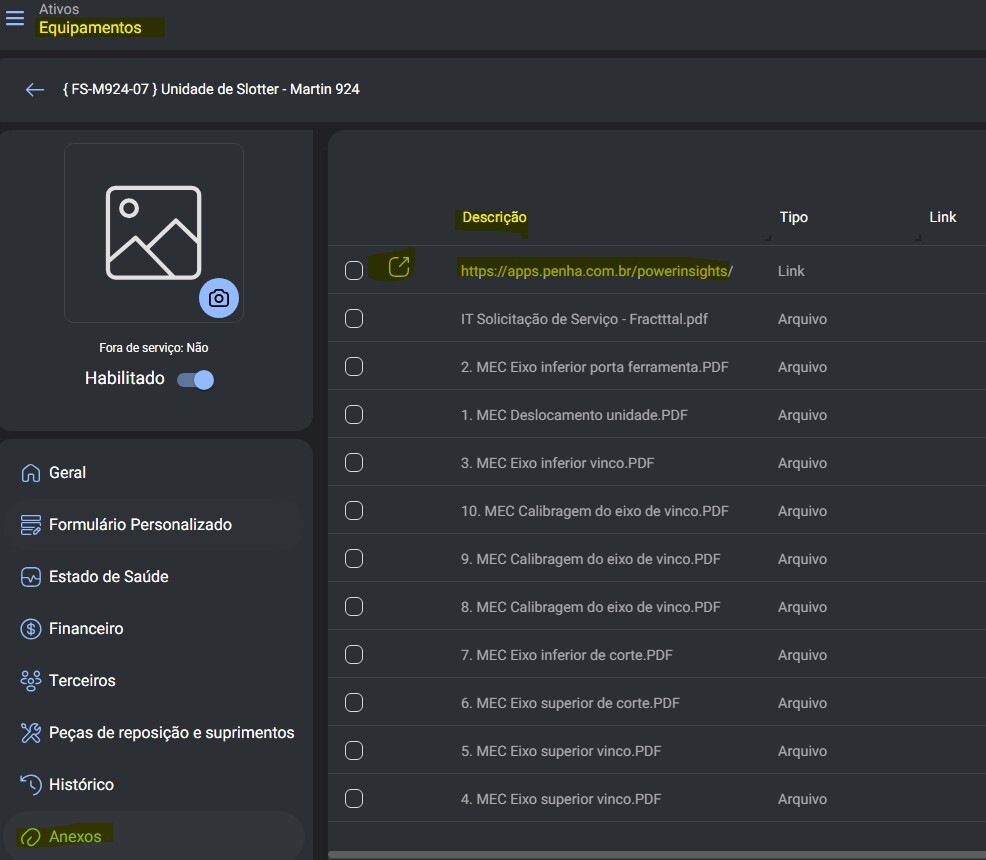This screenshot has height=860, width=986.
Task: Select checkbox for 6. MEC Eixo superior de corte
Action: (x=354, y=703)
